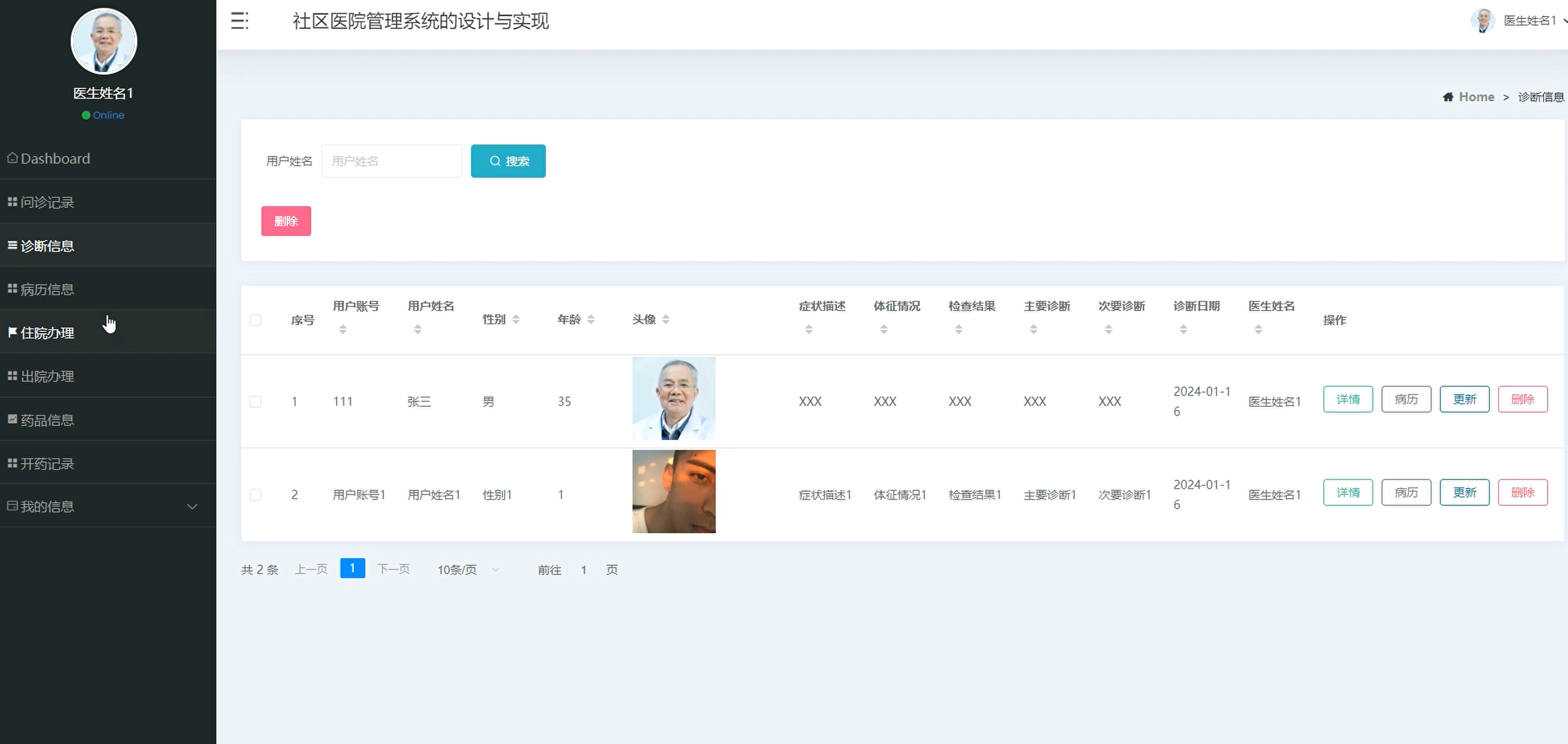The width and height of the screenshot is (1568, 744).
Task: Click the 症状描述1 cell
Action: pyautogui.click(x=825, y=495)
